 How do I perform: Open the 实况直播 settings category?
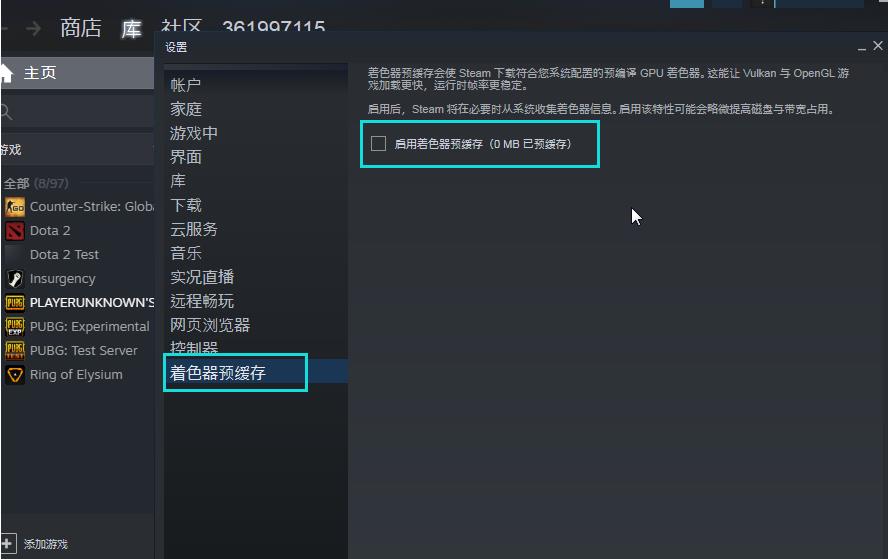[x=202, y=277]
